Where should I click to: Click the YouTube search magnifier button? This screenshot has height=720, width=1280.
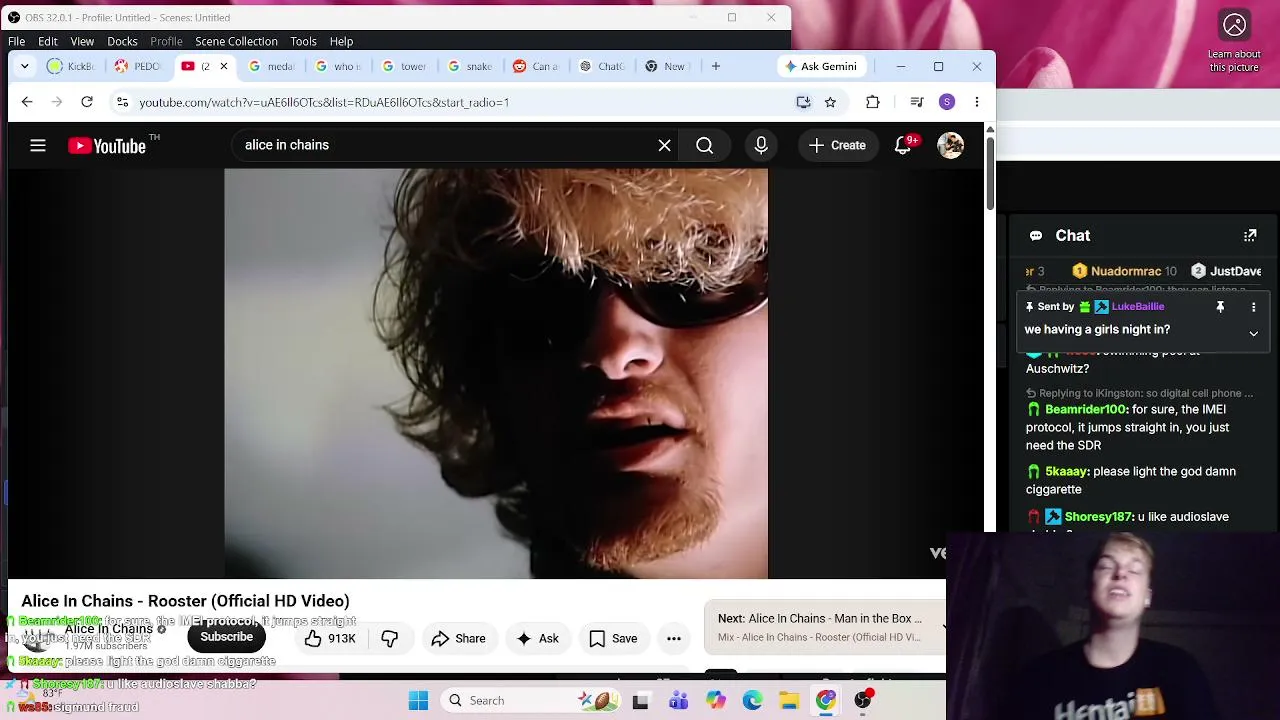704,146
